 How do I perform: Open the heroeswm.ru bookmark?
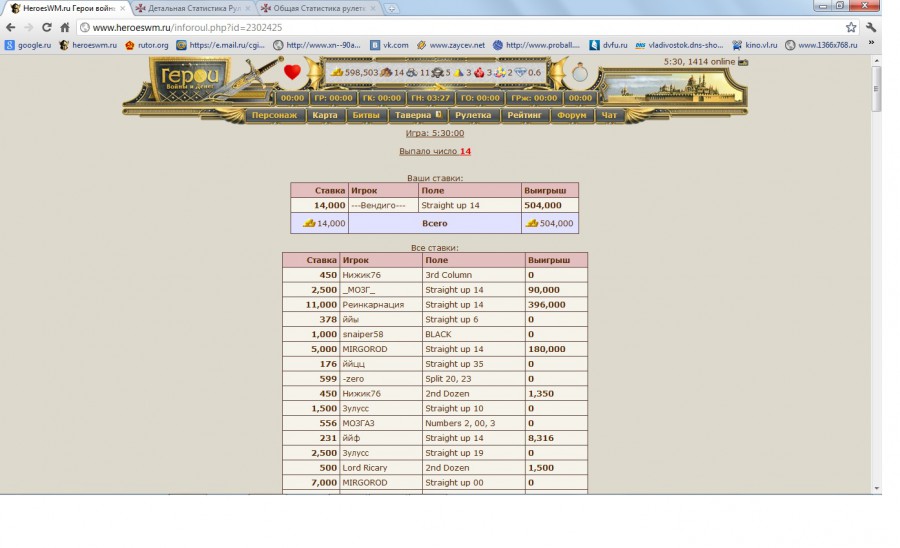[88, 45]
